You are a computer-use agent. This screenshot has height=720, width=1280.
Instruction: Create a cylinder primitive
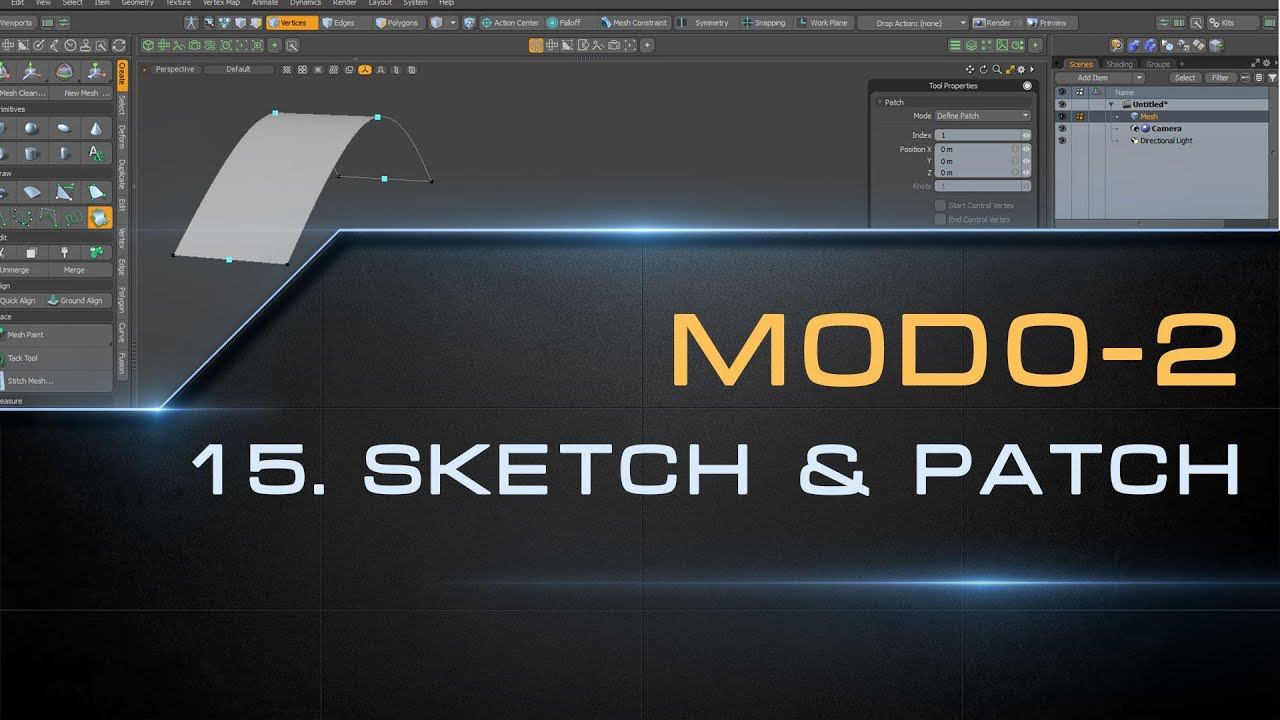tap(31, 153)
